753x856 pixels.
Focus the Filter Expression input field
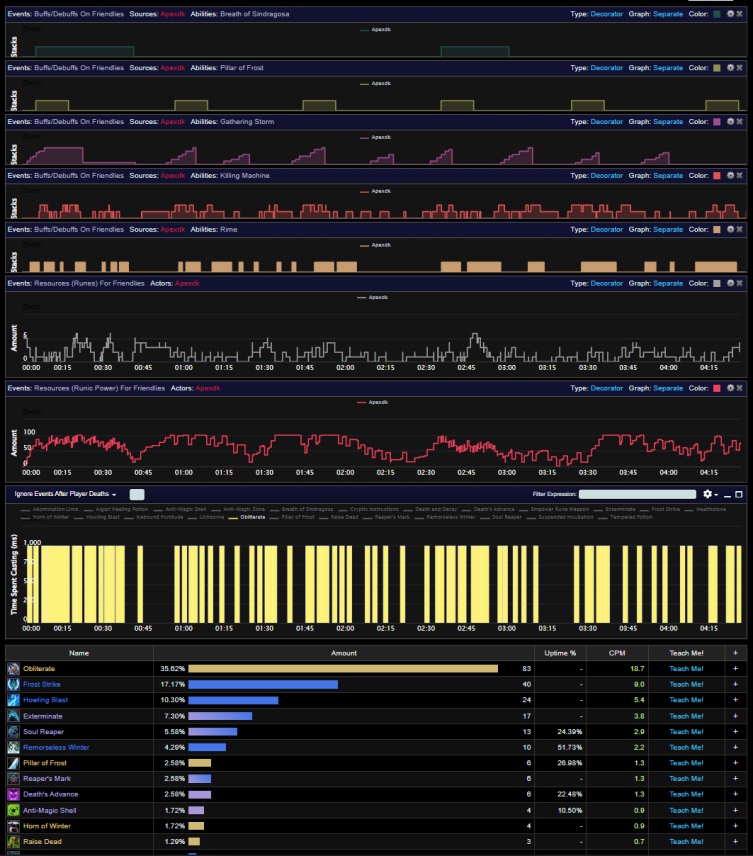(x=637, y=494)
